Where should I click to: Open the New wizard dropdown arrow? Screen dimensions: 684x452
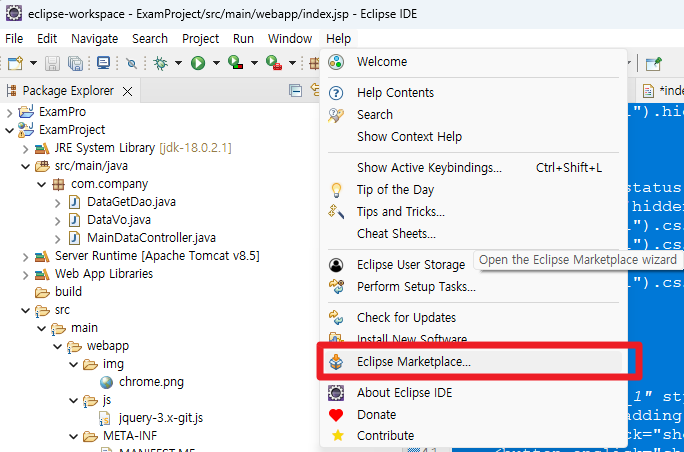point(33,64)
